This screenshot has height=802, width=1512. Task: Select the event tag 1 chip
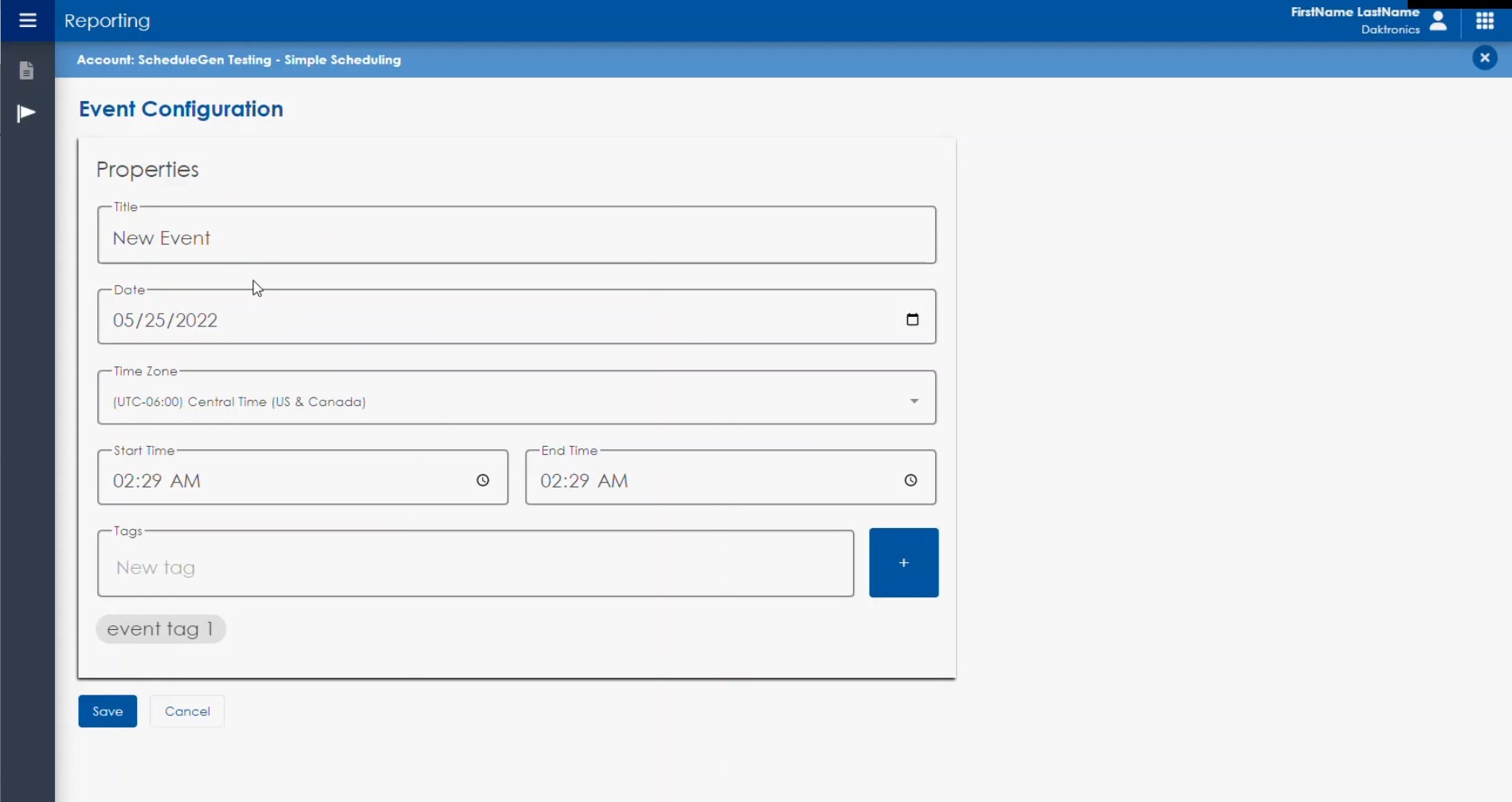[160, 628]
